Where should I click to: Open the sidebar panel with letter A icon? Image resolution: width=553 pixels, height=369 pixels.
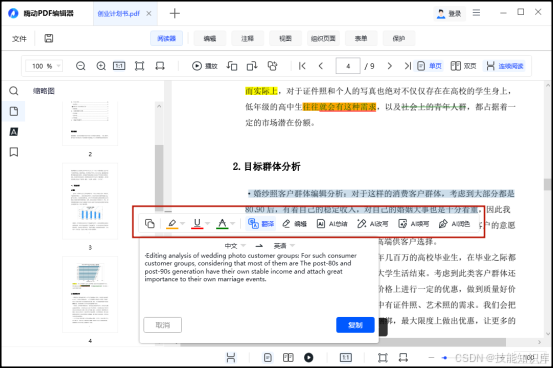pyautogui.click(x=14, y=132)
